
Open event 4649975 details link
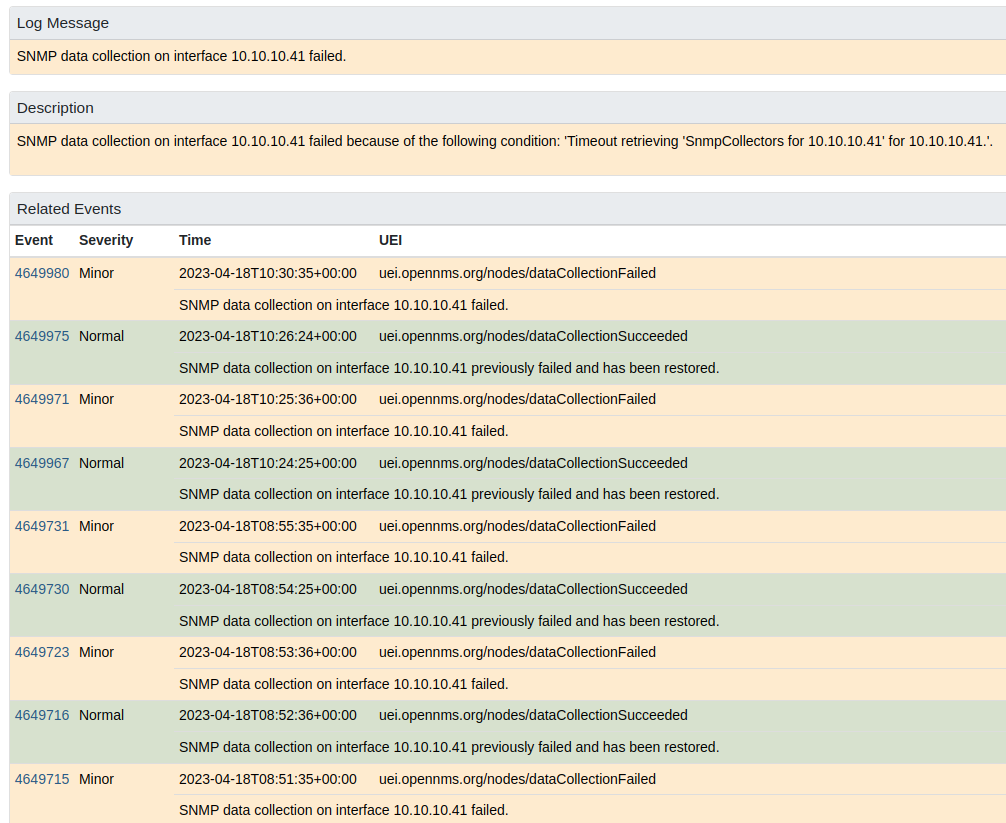[x=41, y=336]
